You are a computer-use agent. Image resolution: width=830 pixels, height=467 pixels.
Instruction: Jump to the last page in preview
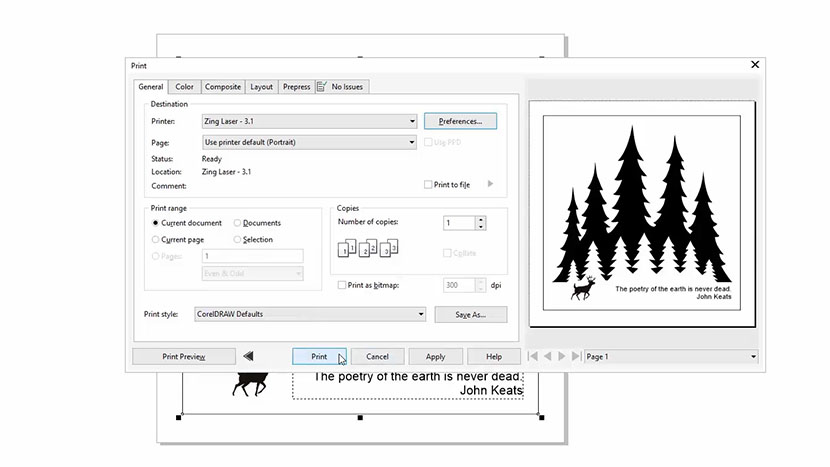[575, 356]
